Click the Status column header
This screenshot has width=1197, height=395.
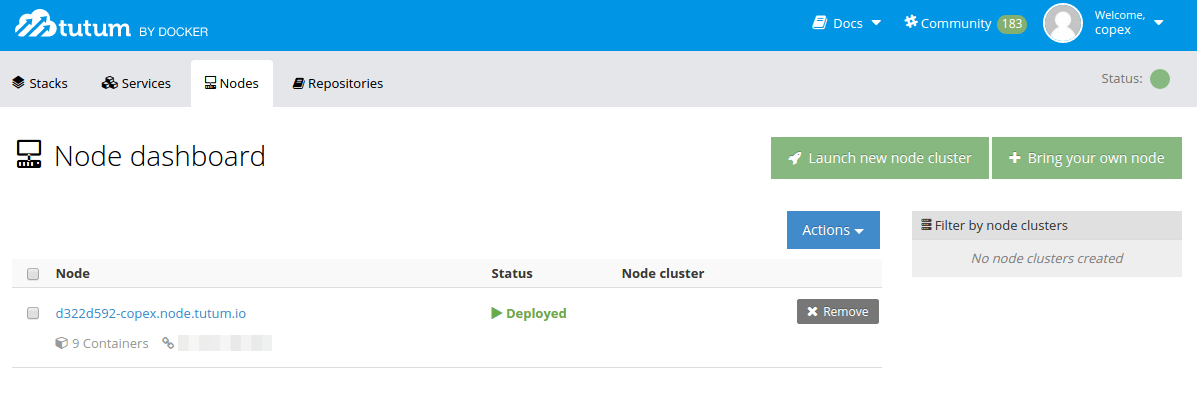point(511,274)
